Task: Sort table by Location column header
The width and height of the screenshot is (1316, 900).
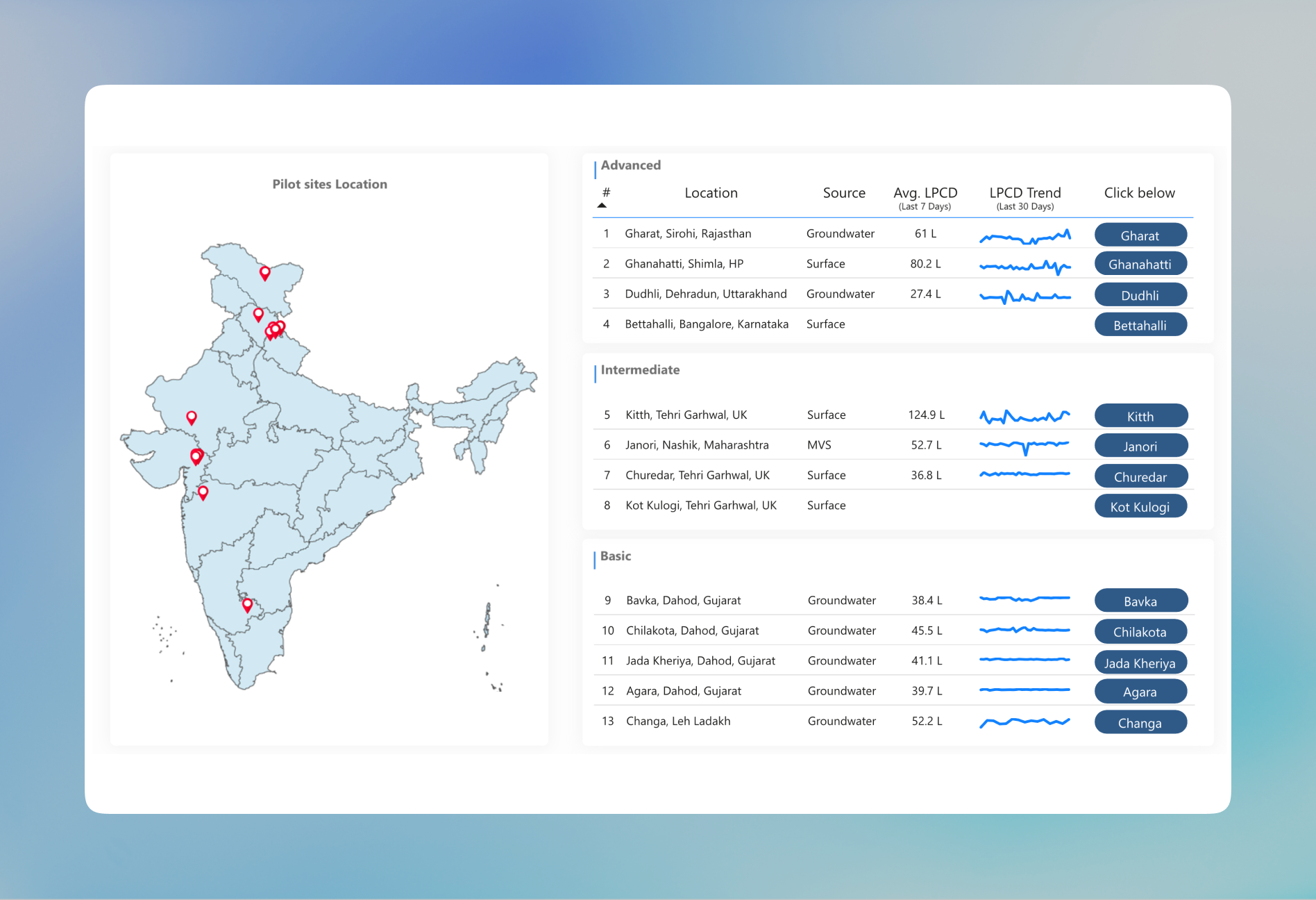Action: coord(711,193)
